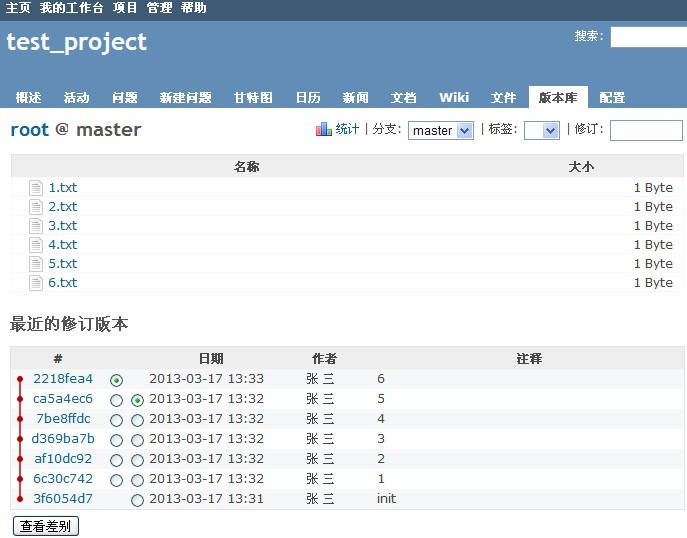The width and height of the screenshot is (687, 538).
Task: Click the statistics bar chart icon
Action: [323, 129]
